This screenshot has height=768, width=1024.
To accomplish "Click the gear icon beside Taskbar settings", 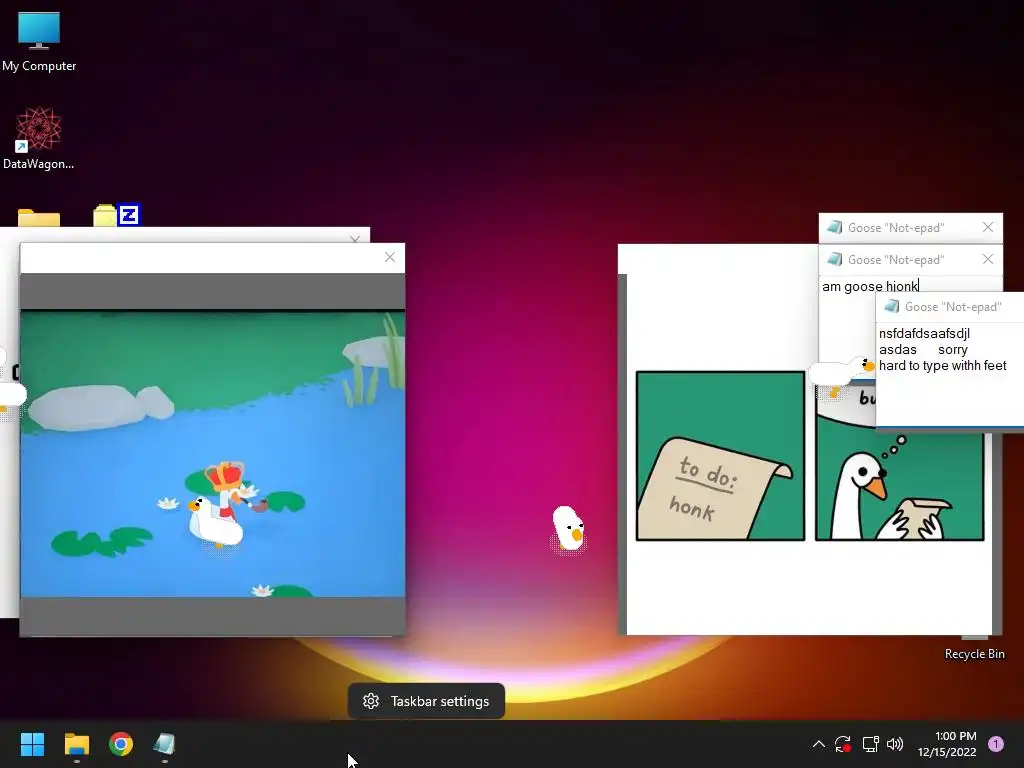I will (371, 701).
